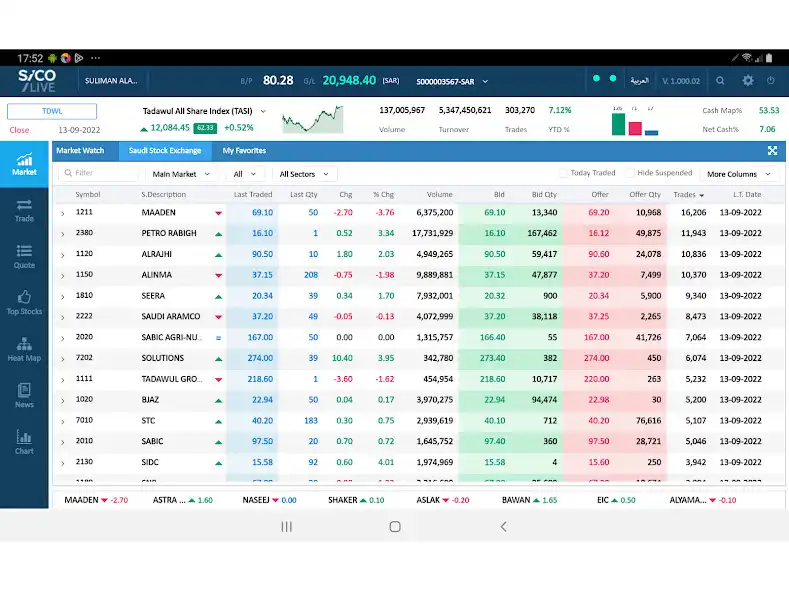789x592 pixels.
Task: Open settings gear in top bar
Action: (747, 80)
